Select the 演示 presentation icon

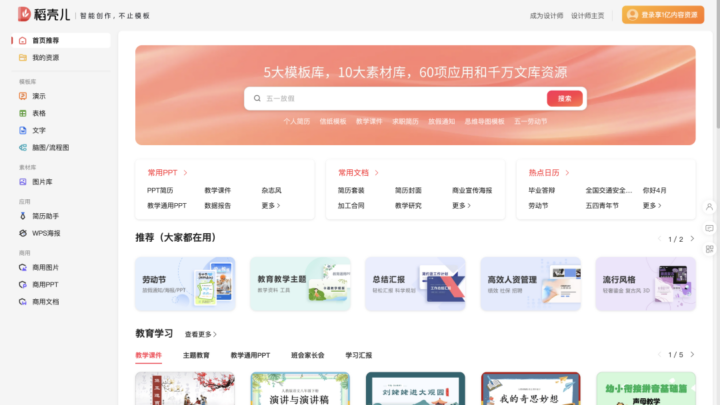coord(22,96)
